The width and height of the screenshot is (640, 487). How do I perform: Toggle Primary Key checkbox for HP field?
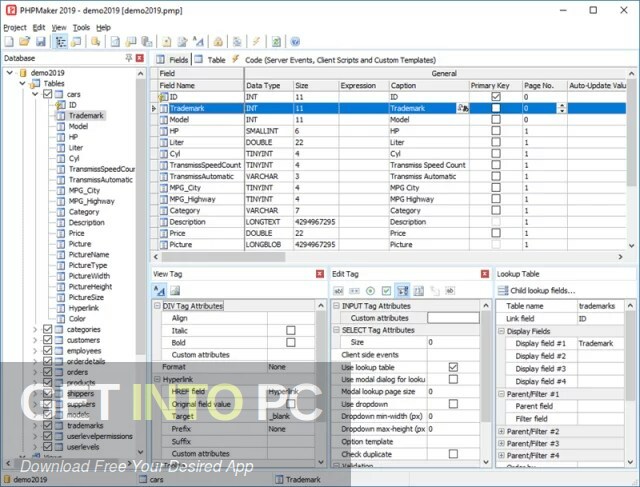[x=496, y=131]
